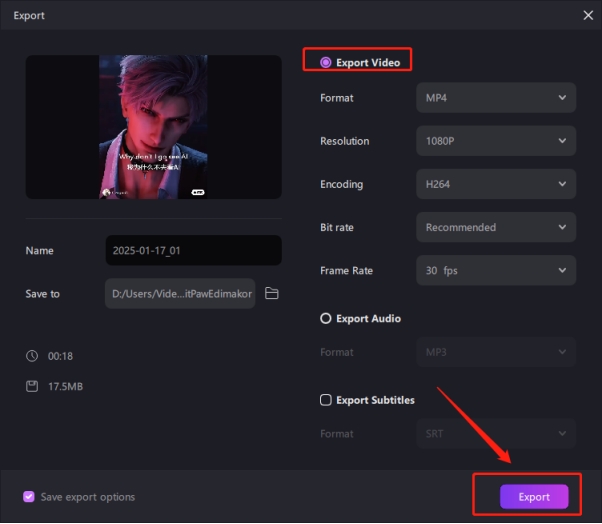Click the Name field showing 2025-01-17_01
602x524 pixels.
pos(194,250)
